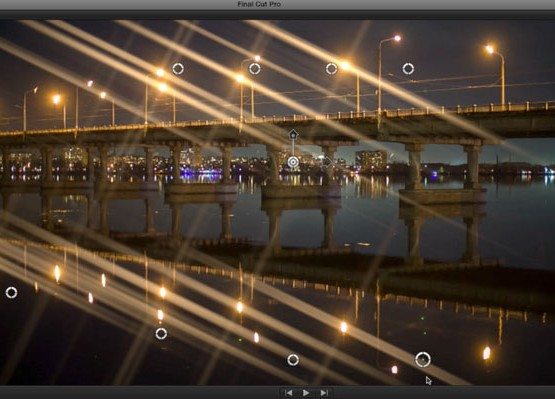Go to next edit point button
This screenshot has height=399, width=555.
pyautogui.click(x=324, y=393)
